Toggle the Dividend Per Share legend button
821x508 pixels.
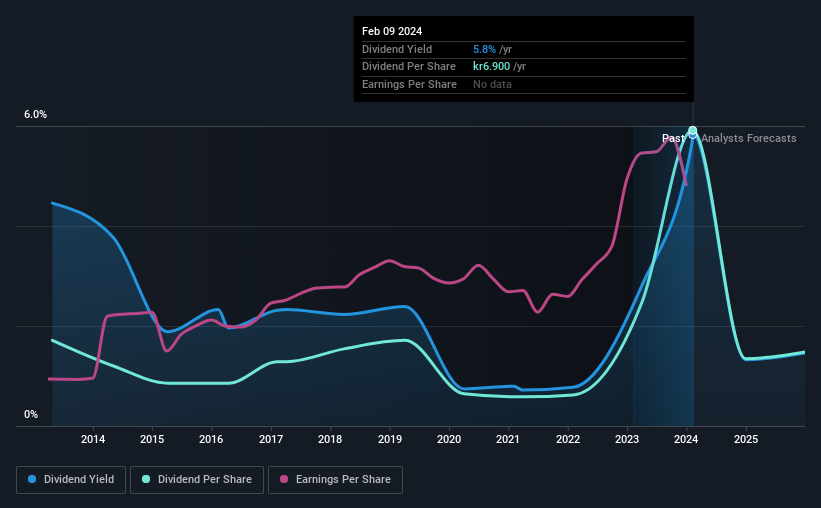pyautogui.click(x=197, y=480)
